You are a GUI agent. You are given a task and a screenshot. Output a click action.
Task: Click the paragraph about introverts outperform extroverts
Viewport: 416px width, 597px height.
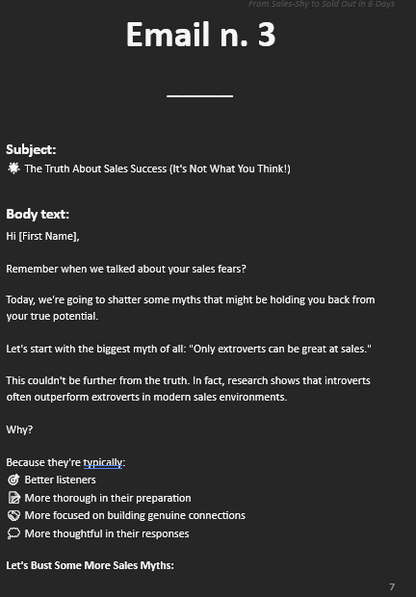[x=188, y=389]
